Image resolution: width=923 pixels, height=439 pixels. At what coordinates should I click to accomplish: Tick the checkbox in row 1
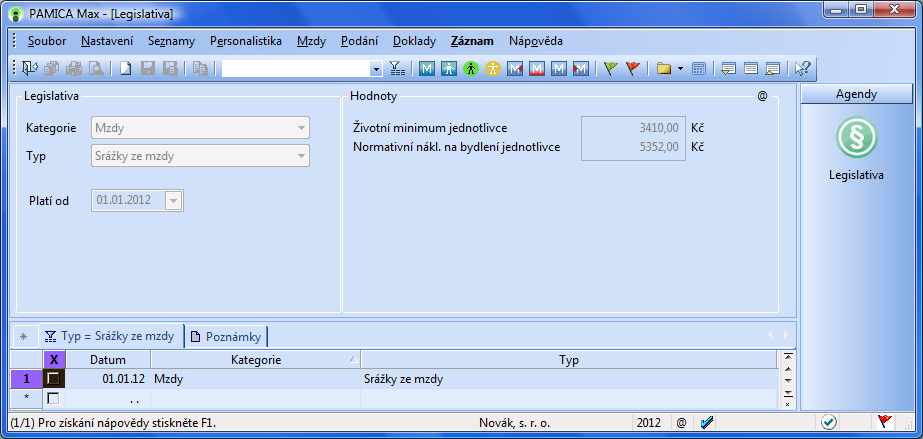[x=54, y=379]
